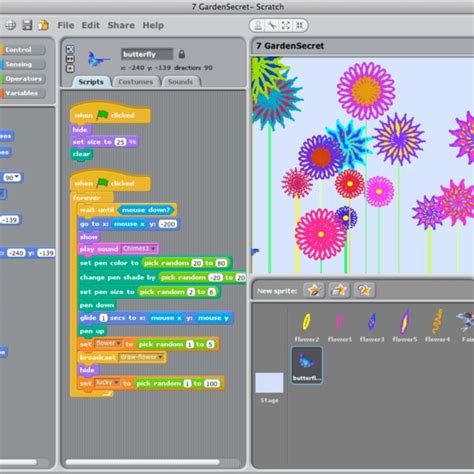
Task: Click the 'pen down' block
Action: [97, 305]
